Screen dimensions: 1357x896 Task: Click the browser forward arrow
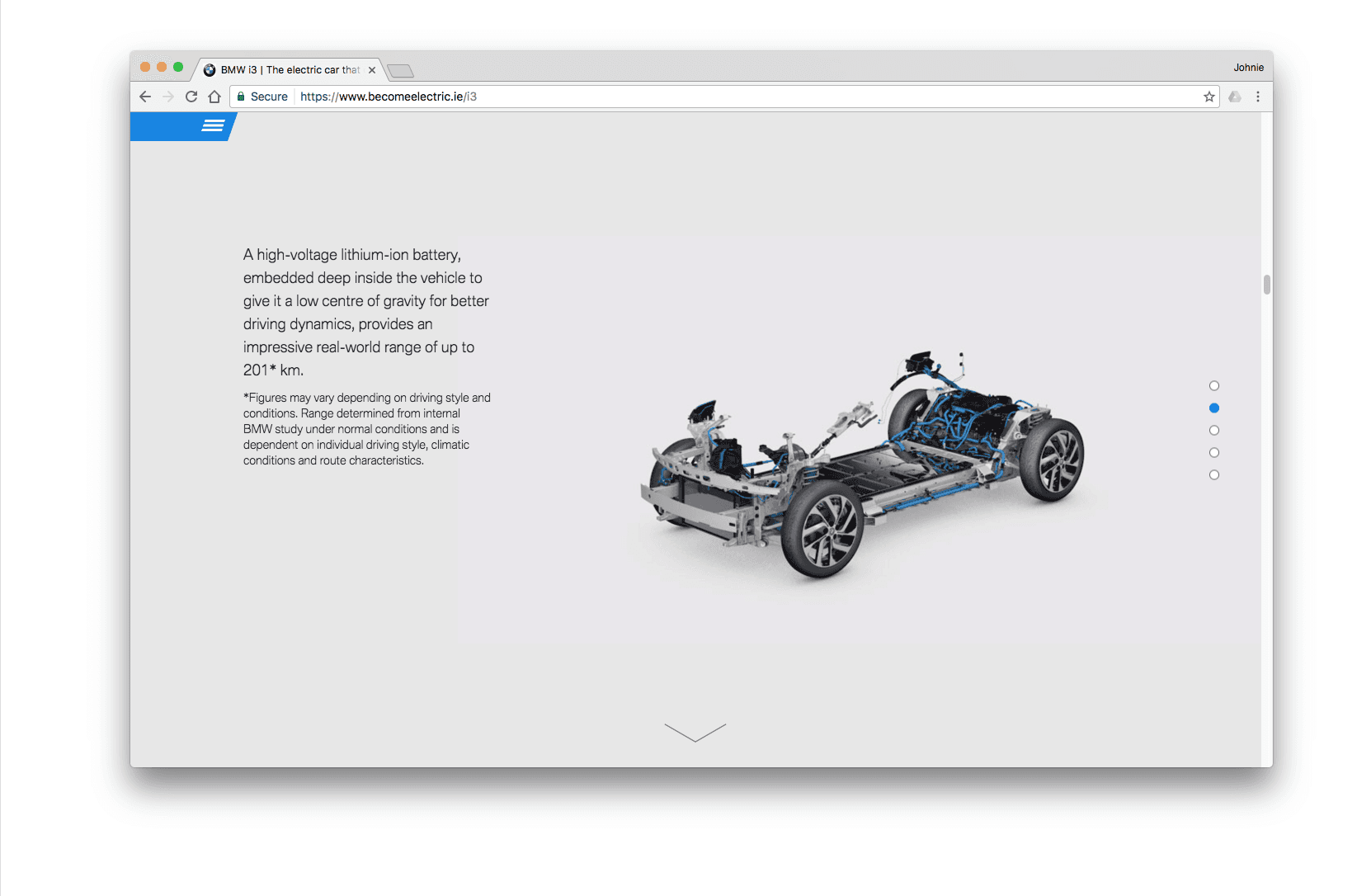(x=168, y=97)
